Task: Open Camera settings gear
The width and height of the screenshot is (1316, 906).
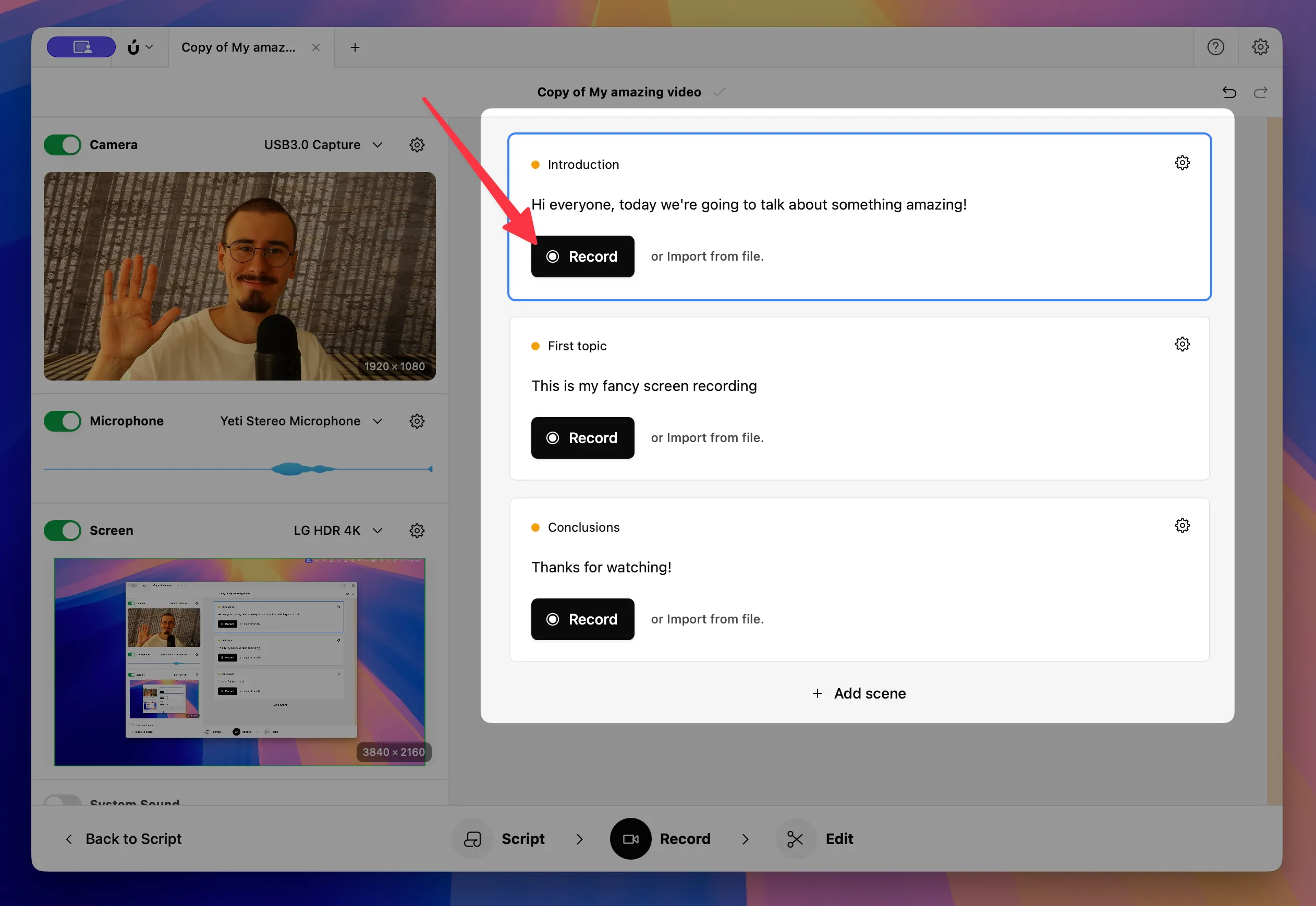Action: 417,145
